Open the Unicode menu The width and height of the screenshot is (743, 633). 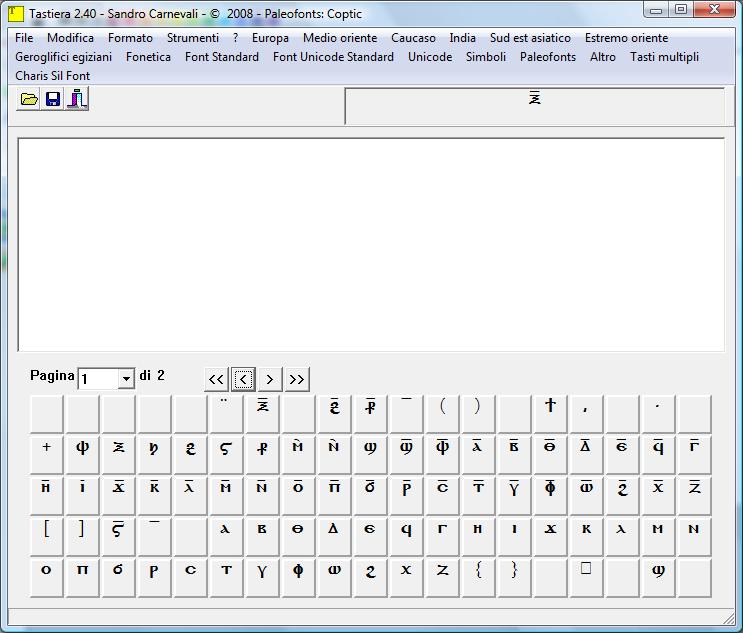click(430, 57)
